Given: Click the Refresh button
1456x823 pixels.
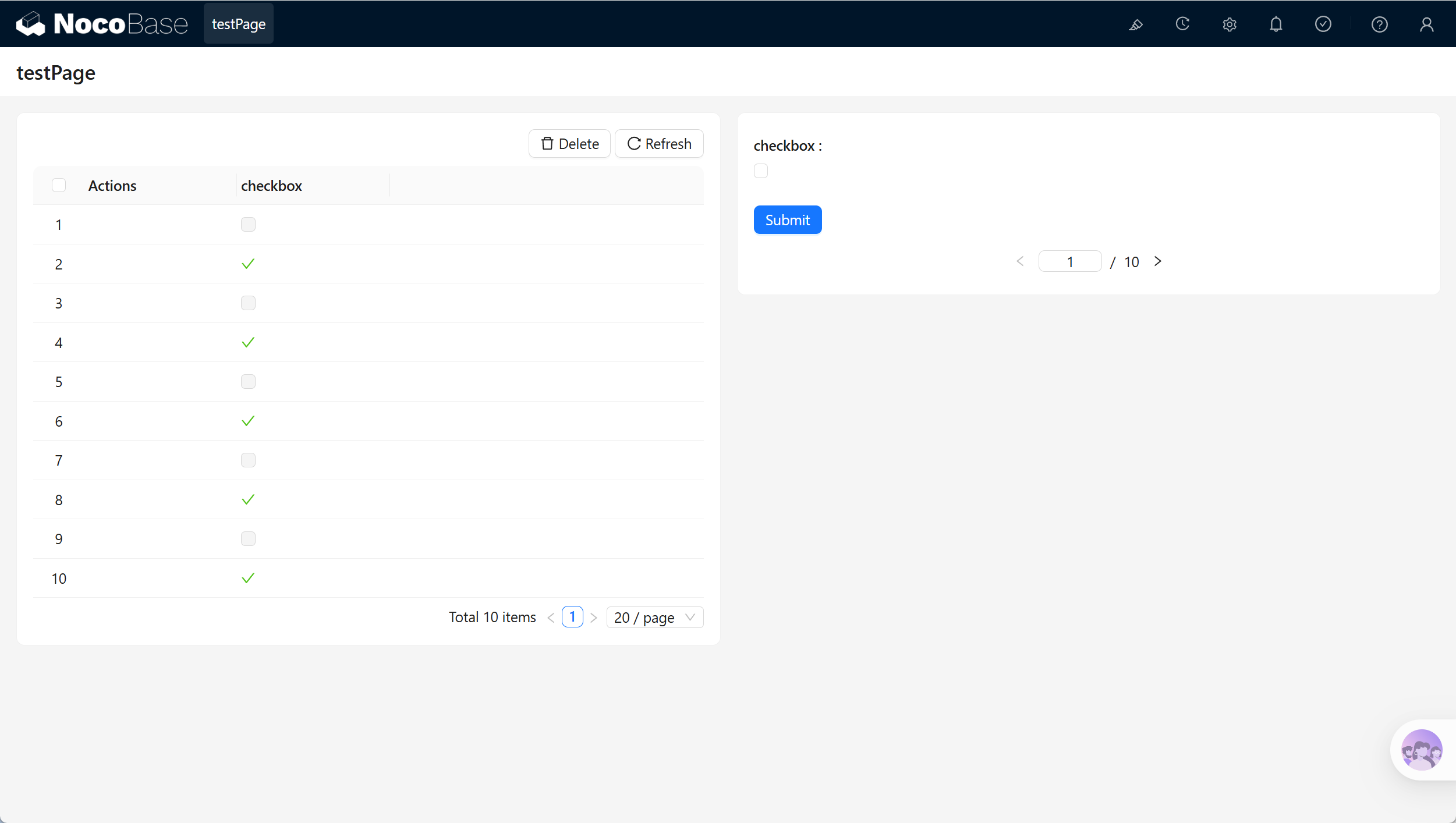Looking at the screenshot, I should [659, 144].
